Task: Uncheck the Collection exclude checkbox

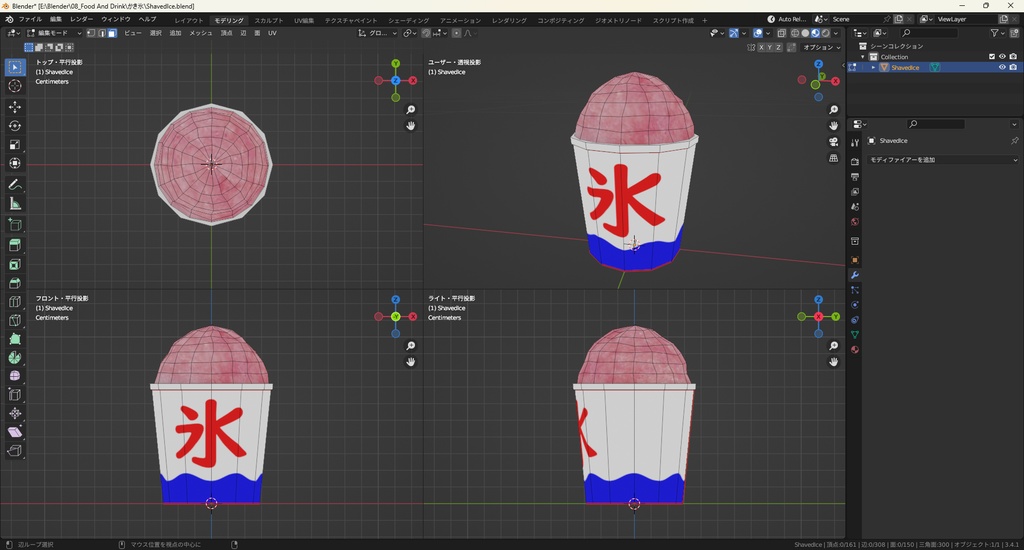Action: pyautogui.click(x=992, y=57)
